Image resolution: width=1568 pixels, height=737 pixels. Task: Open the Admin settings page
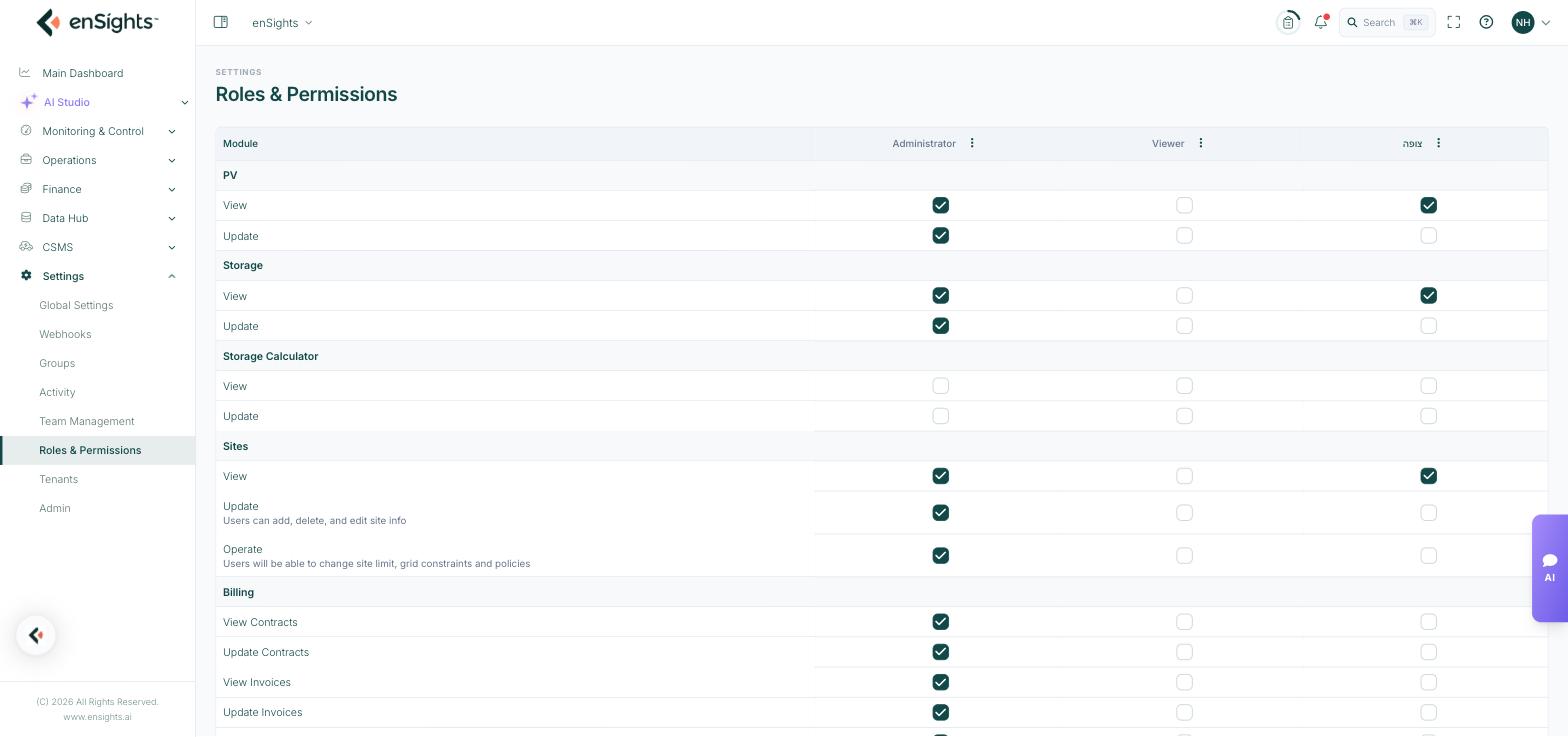[x=55, y=508]
